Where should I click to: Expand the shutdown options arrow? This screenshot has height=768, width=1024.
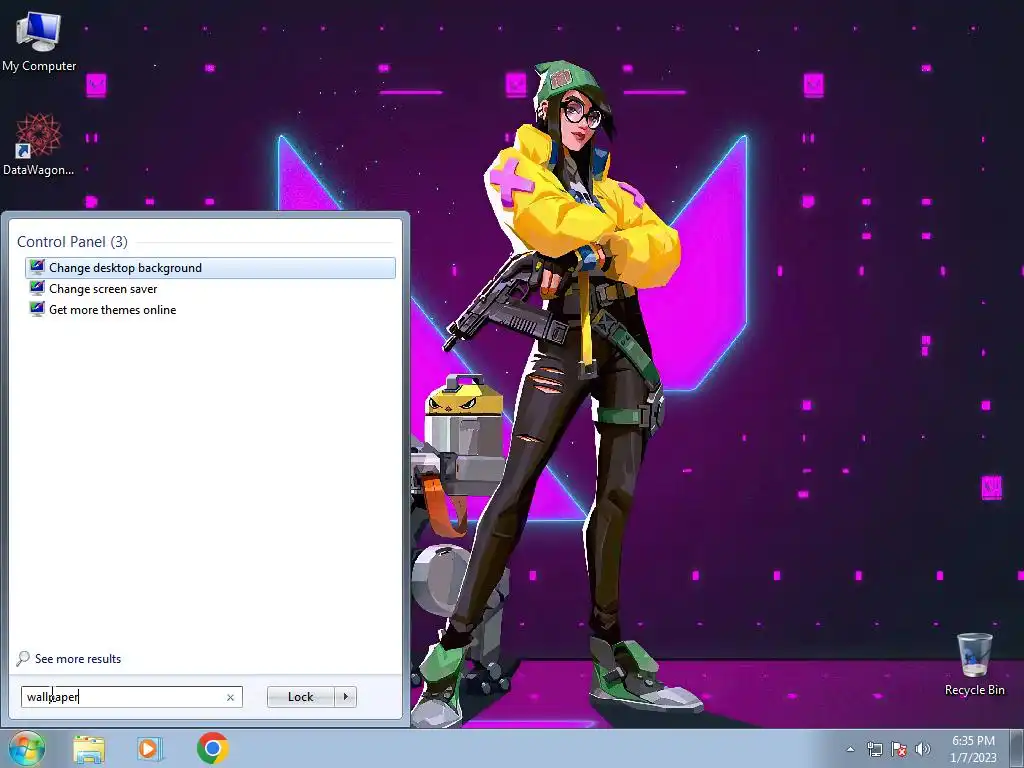345,697
